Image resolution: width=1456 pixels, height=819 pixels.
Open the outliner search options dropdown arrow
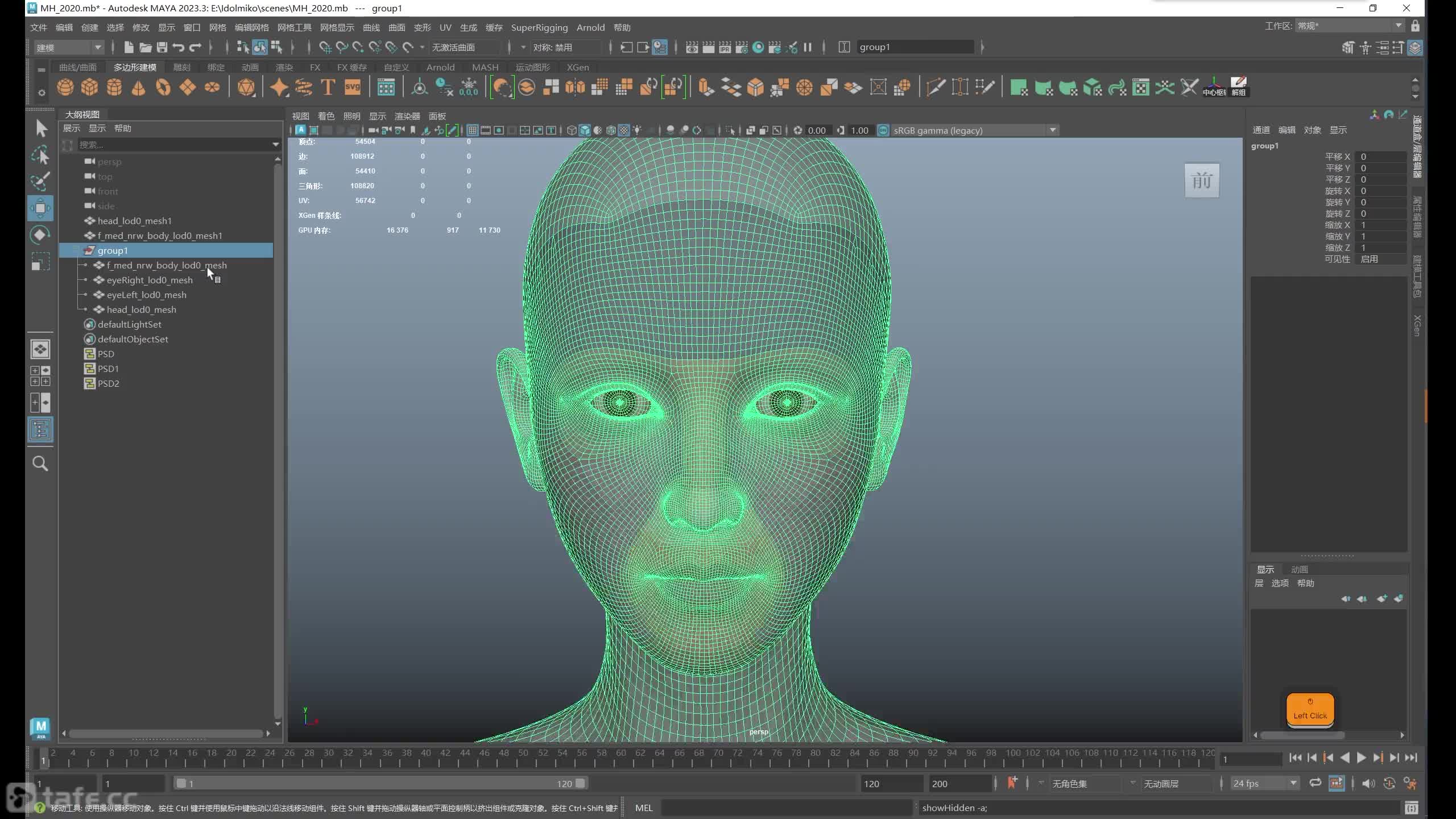click(x=276, y=144)
